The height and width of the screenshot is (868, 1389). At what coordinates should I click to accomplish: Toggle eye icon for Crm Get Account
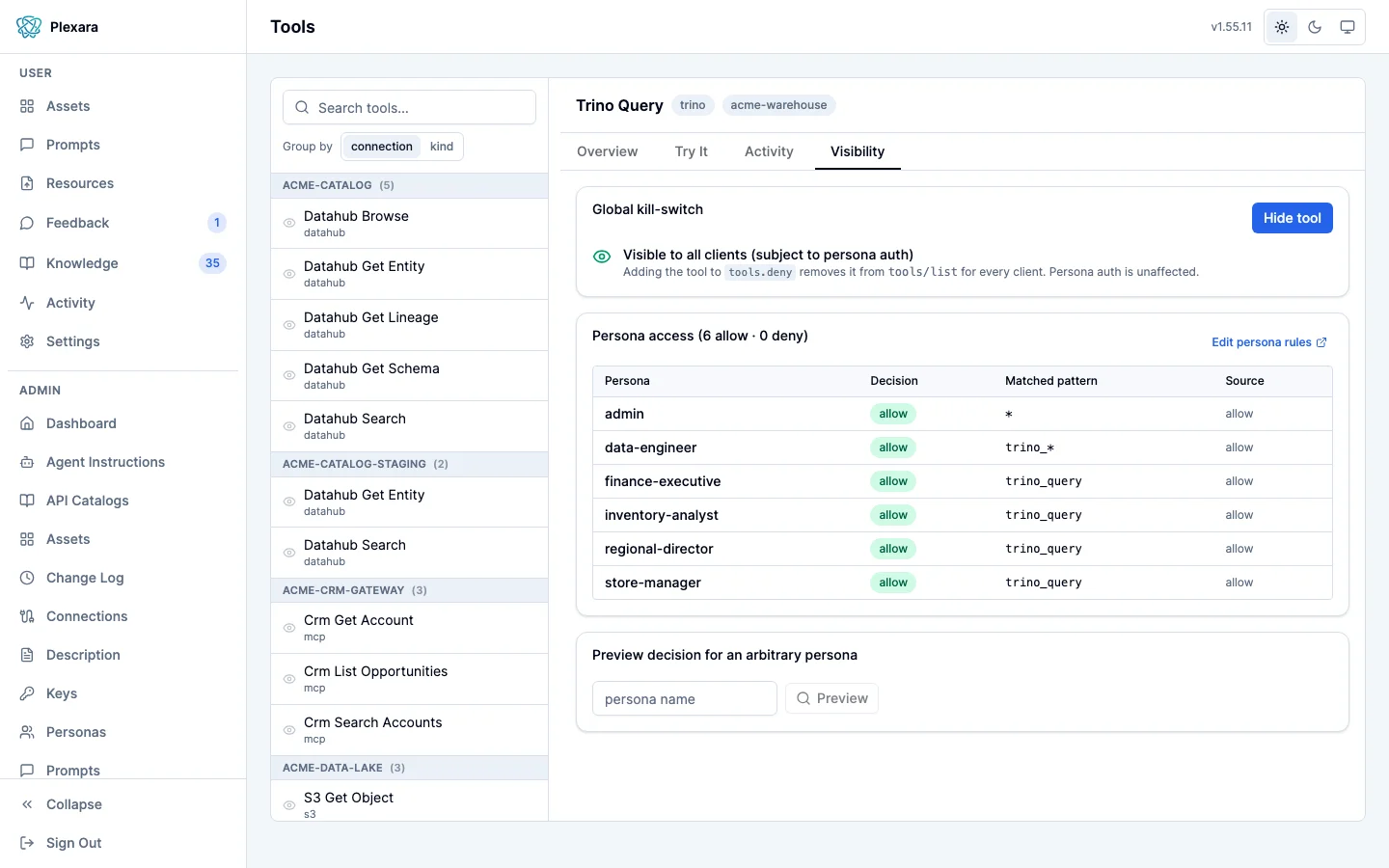coord(289,628)
